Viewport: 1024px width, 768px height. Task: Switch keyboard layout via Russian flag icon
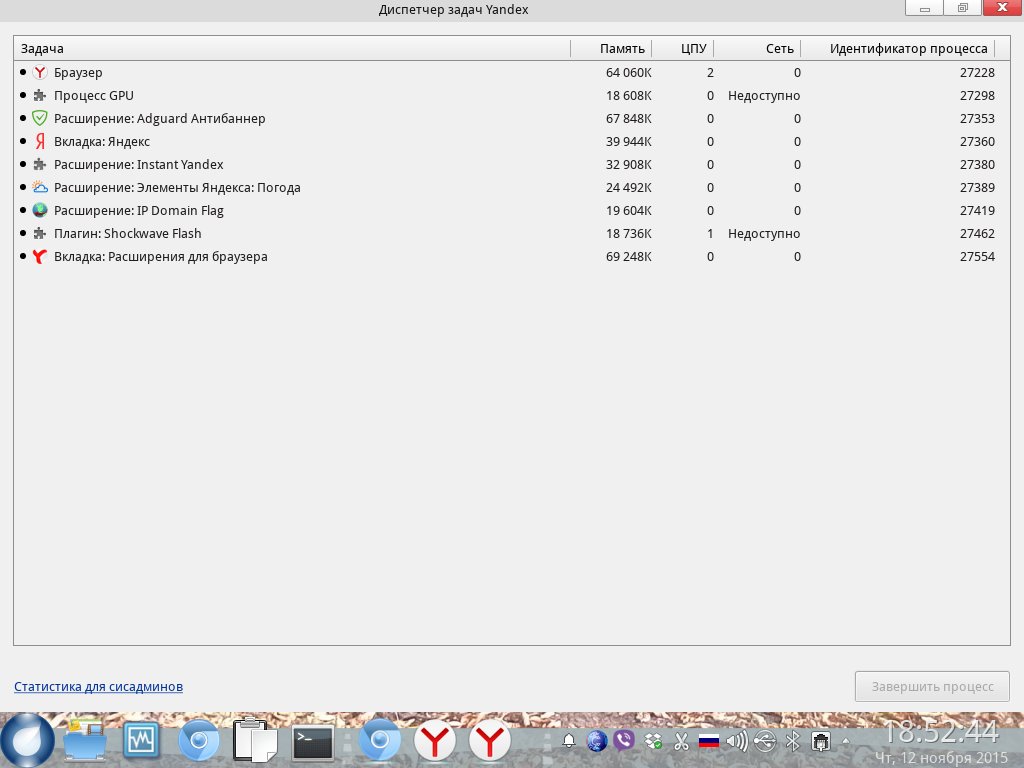pyautogui.click(x=709, y=741)
